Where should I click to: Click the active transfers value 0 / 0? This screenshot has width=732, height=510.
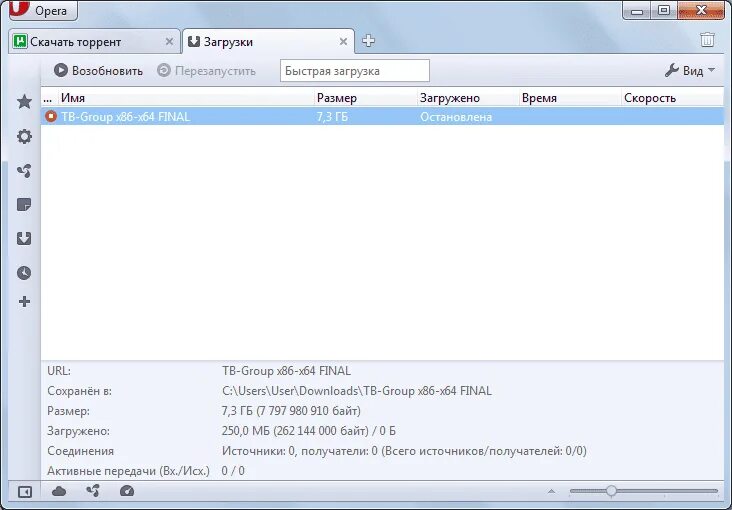tap(233, 470)
